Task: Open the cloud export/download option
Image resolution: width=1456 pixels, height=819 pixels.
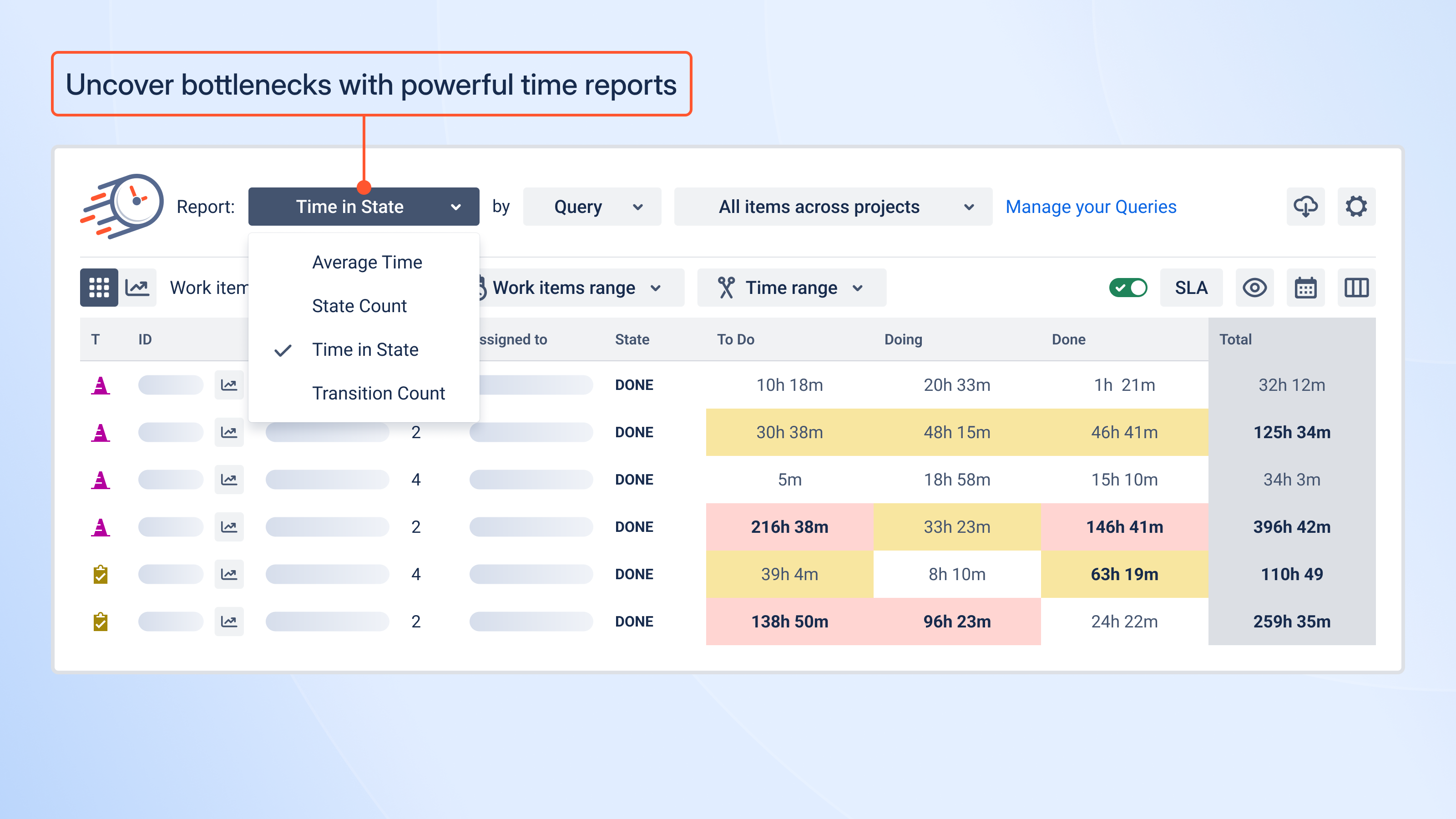Action: (1306, 206)
